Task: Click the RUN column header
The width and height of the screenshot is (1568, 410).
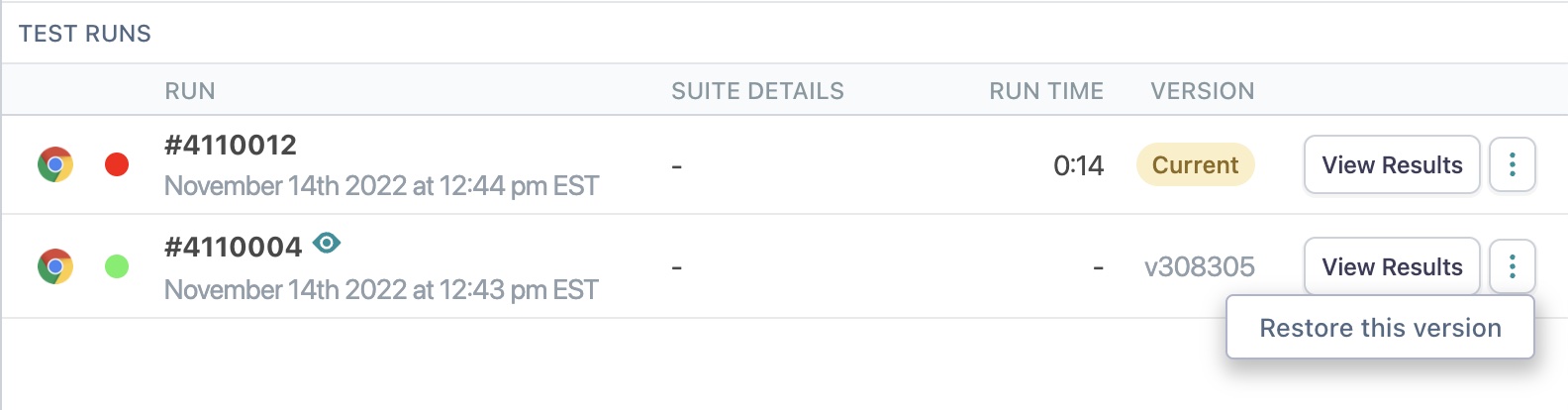Action: tap(190, 91)
